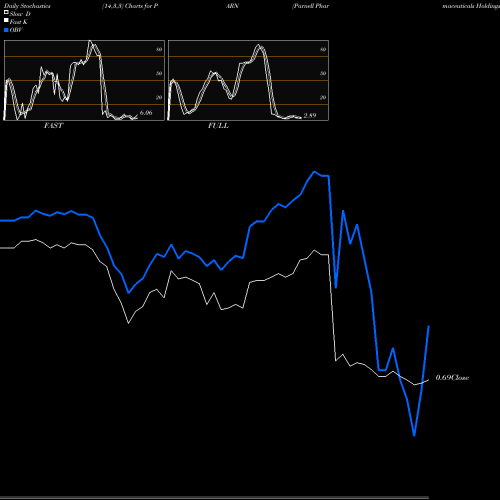
Task: Click the 6.96 value in FAST chart
Action: tap(146, 113)
